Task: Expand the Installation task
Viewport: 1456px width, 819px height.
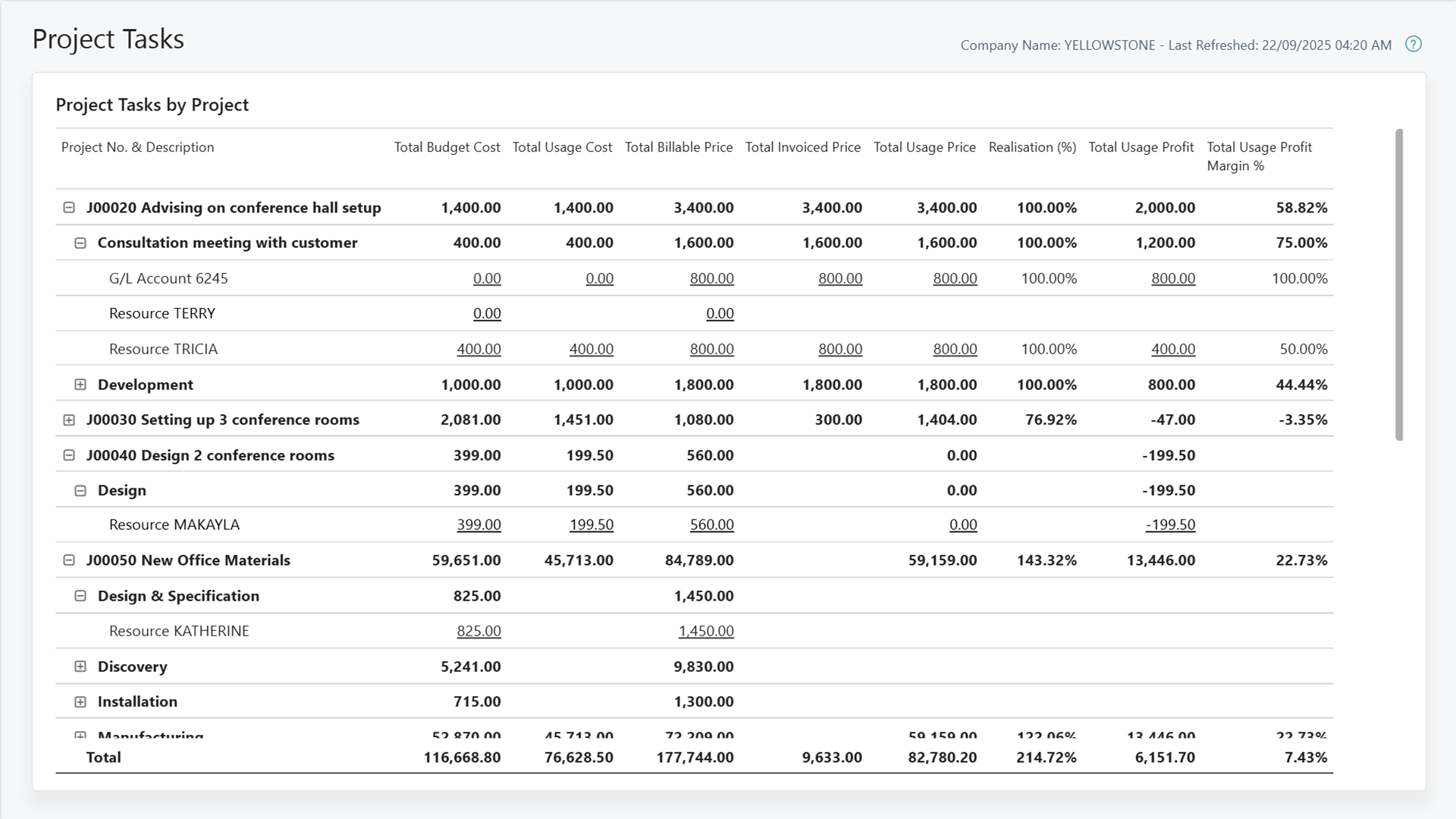Action: point(80,701)
